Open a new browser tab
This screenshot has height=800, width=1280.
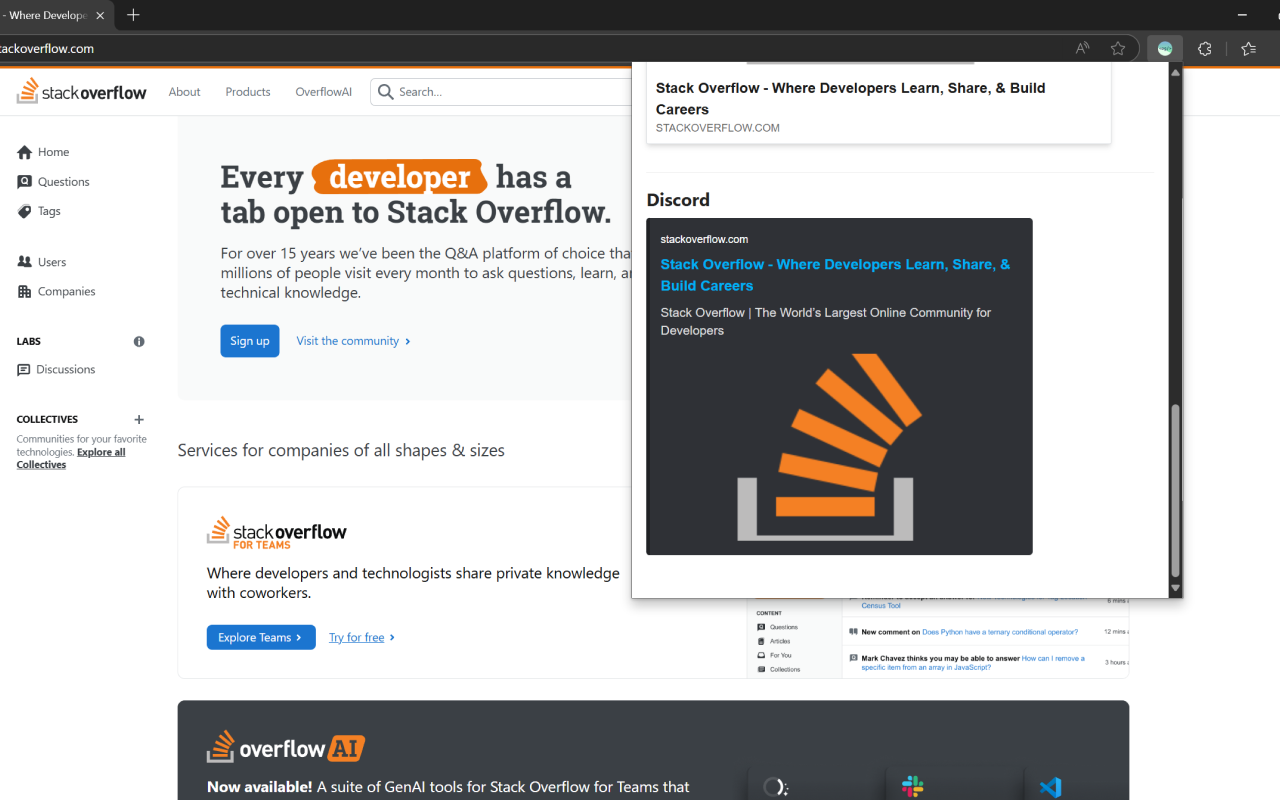(x=133, y=15)
